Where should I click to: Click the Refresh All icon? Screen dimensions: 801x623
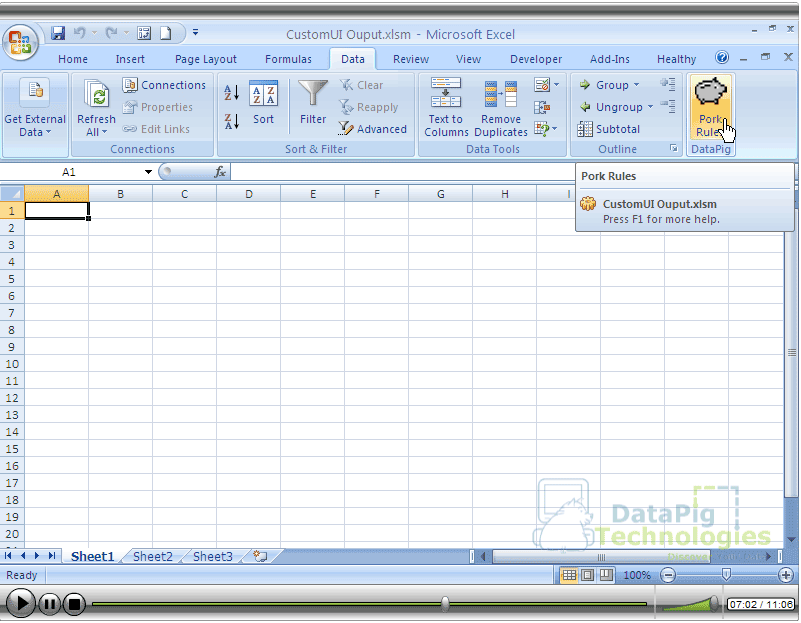coord(97,94)
